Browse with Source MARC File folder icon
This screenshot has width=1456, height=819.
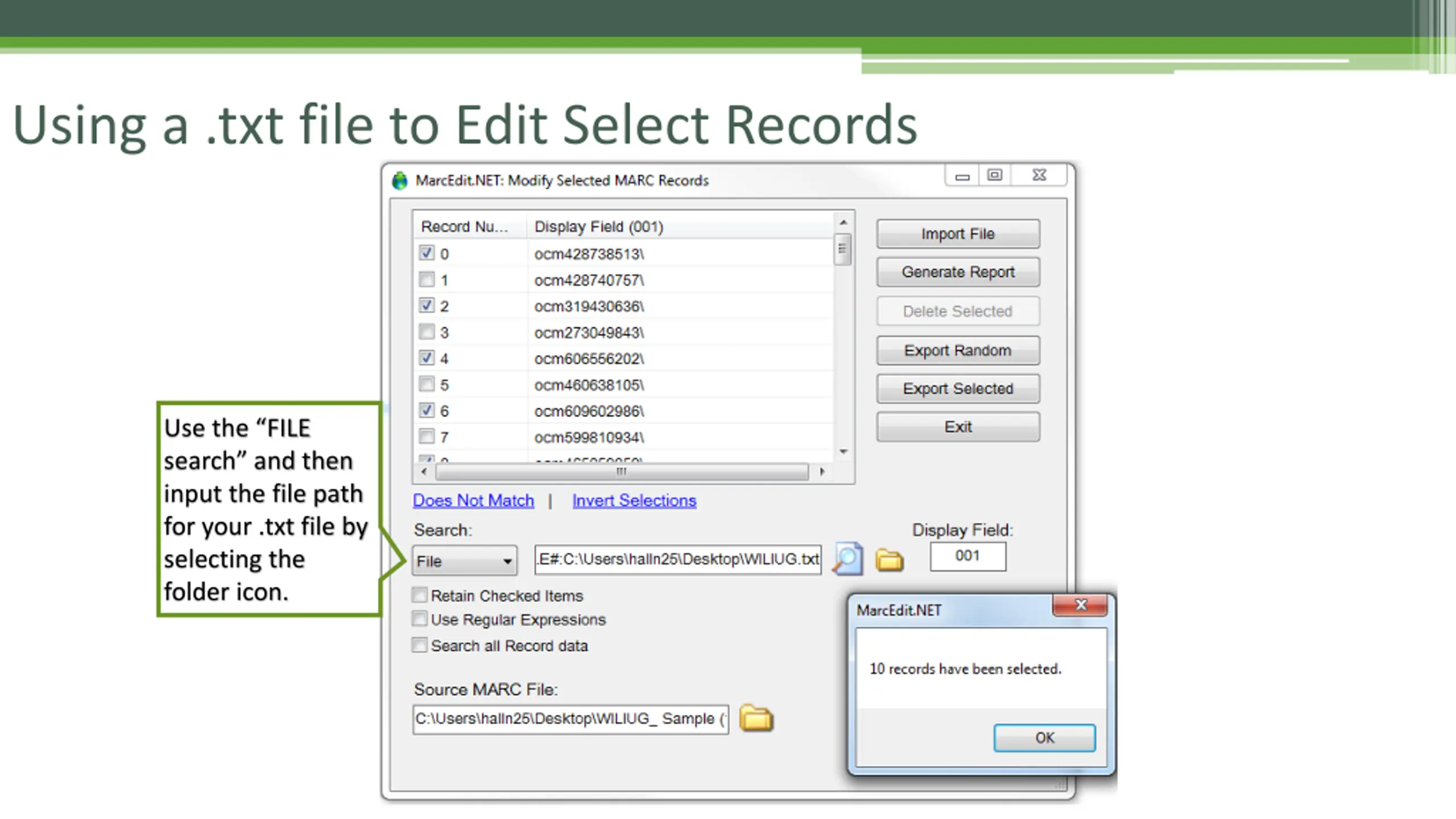tap(756, 718)
